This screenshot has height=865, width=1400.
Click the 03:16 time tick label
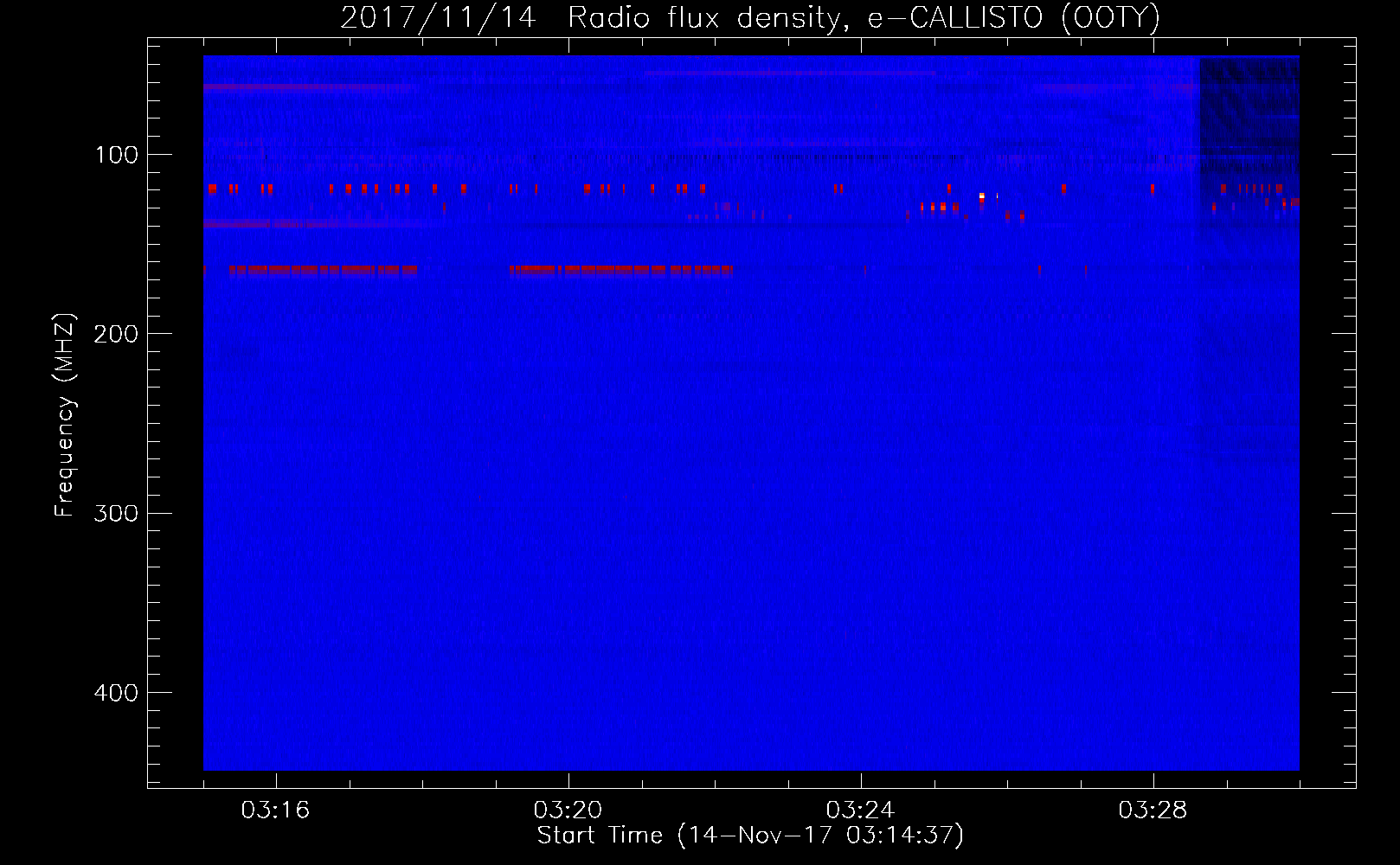click(x=276, y=811)
